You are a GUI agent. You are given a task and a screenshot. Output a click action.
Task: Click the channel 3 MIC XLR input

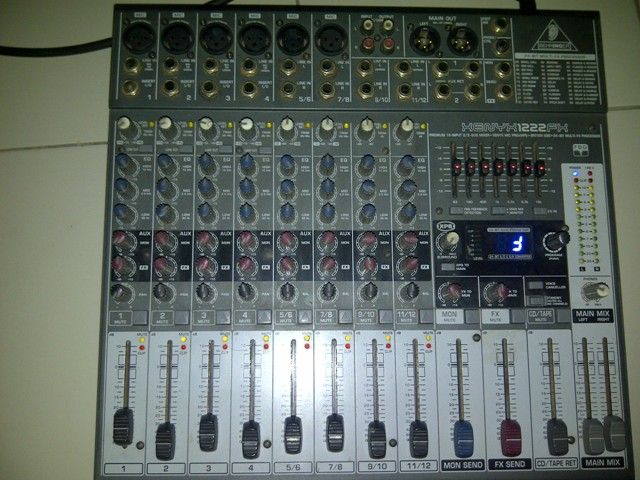[x=216, y=38]
